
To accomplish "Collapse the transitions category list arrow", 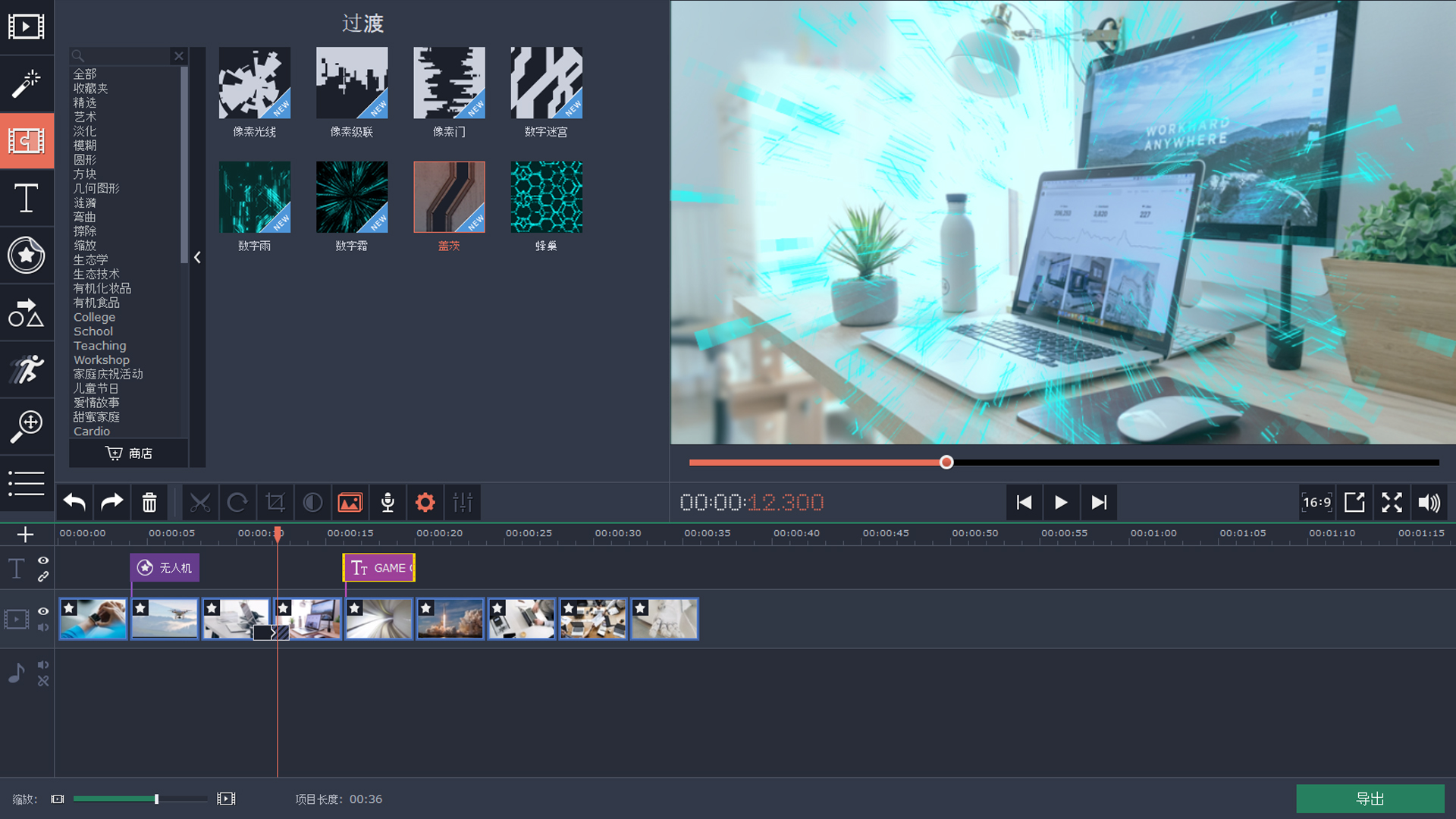I will coord(197,258).
